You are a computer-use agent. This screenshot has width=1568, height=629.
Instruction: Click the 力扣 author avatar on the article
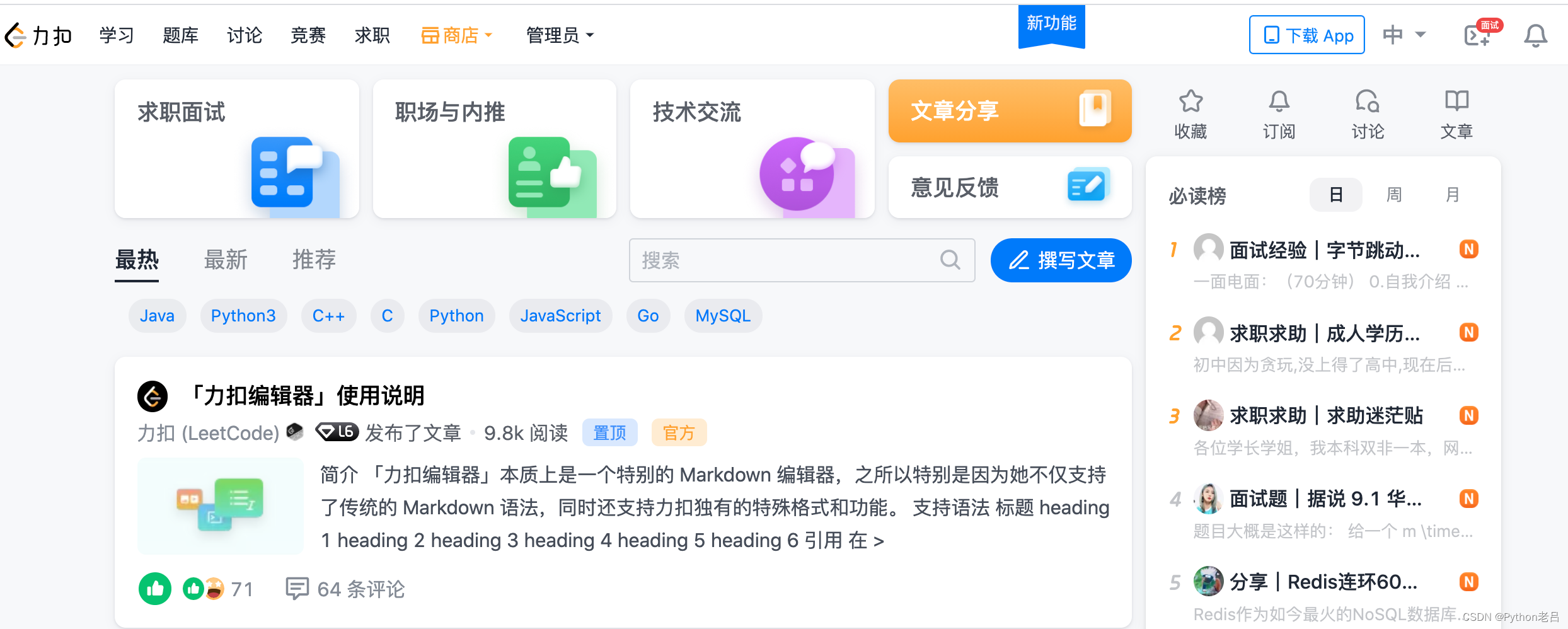point(153,396)
